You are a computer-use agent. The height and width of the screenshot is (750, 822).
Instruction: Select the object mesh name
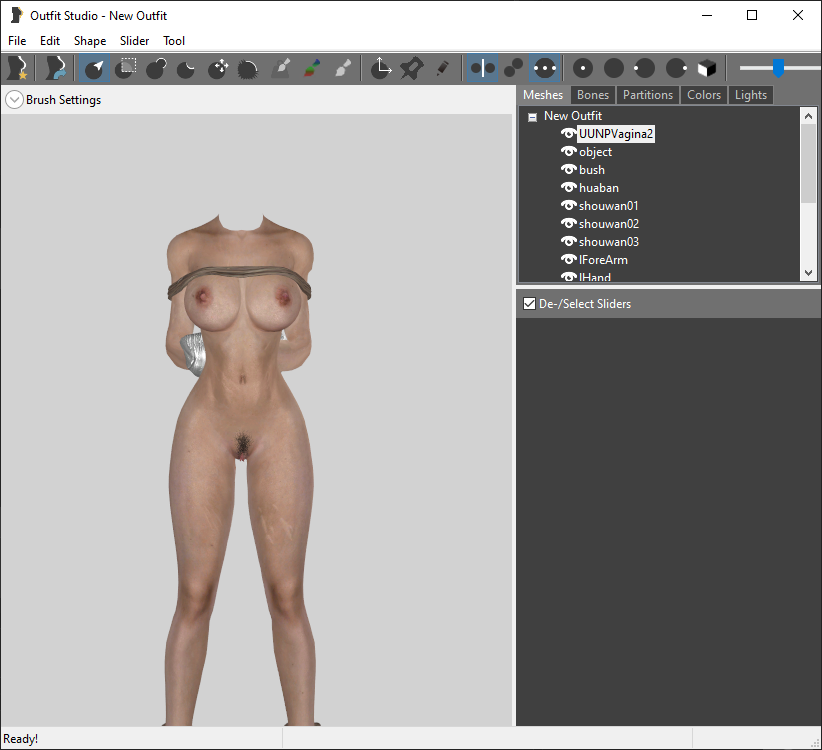pos(596,152)
